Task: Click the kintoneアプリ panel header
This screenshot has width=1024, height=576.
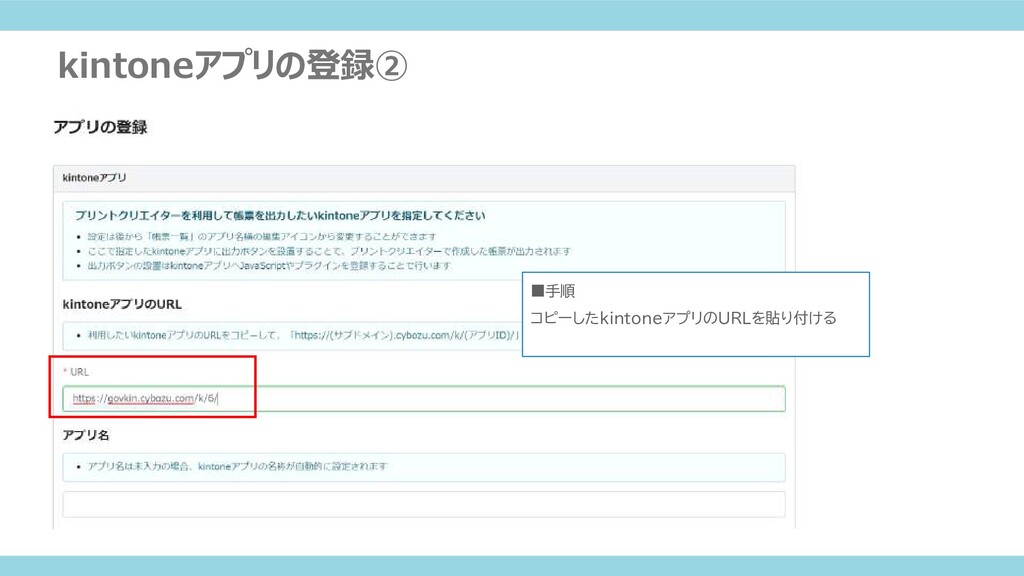Action: (424, 178)
